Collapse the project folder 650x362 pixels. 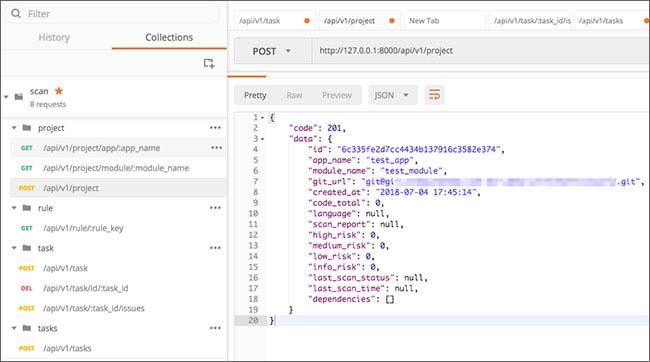point(14,128)
